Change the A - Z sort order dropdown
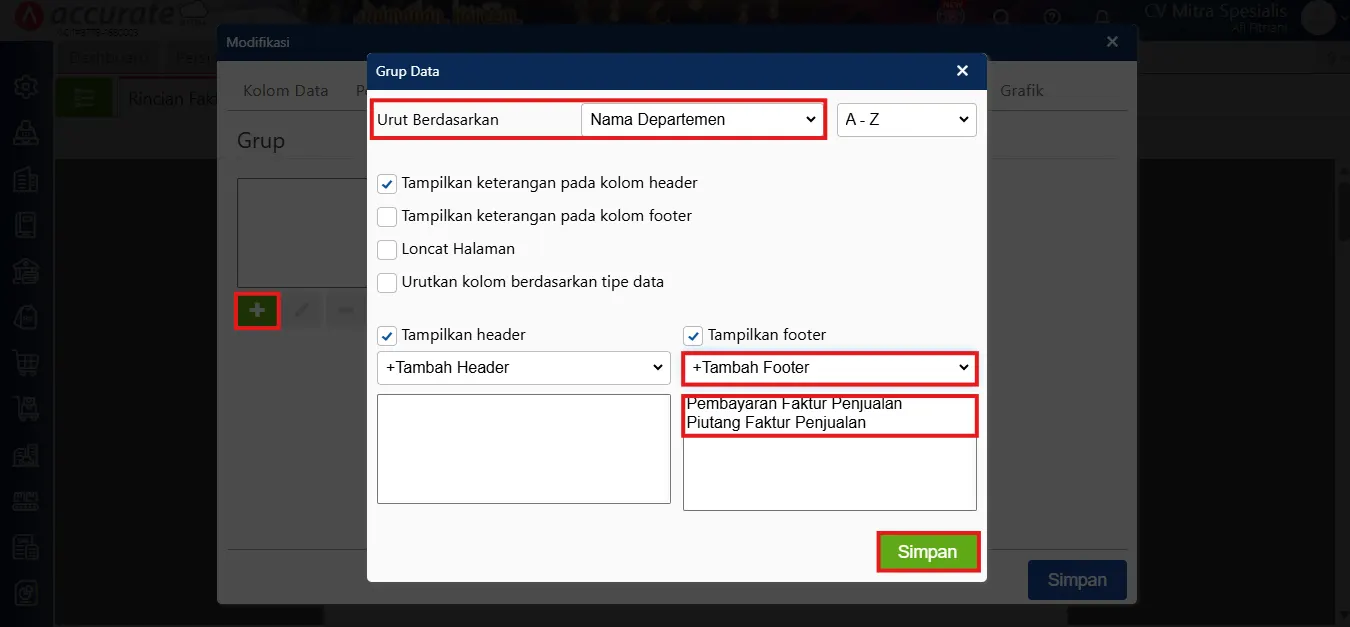 [905, 119]
